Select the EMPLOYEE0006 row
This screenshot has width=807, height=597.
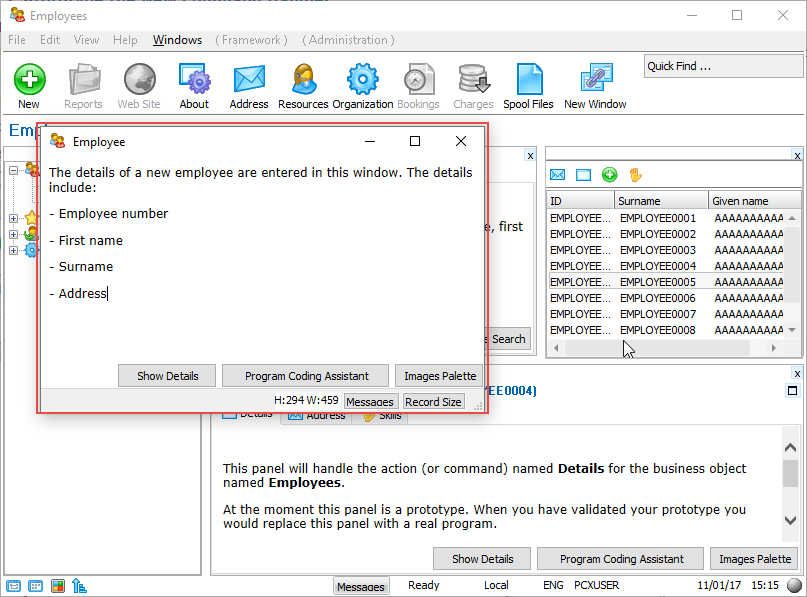(666, 298)
